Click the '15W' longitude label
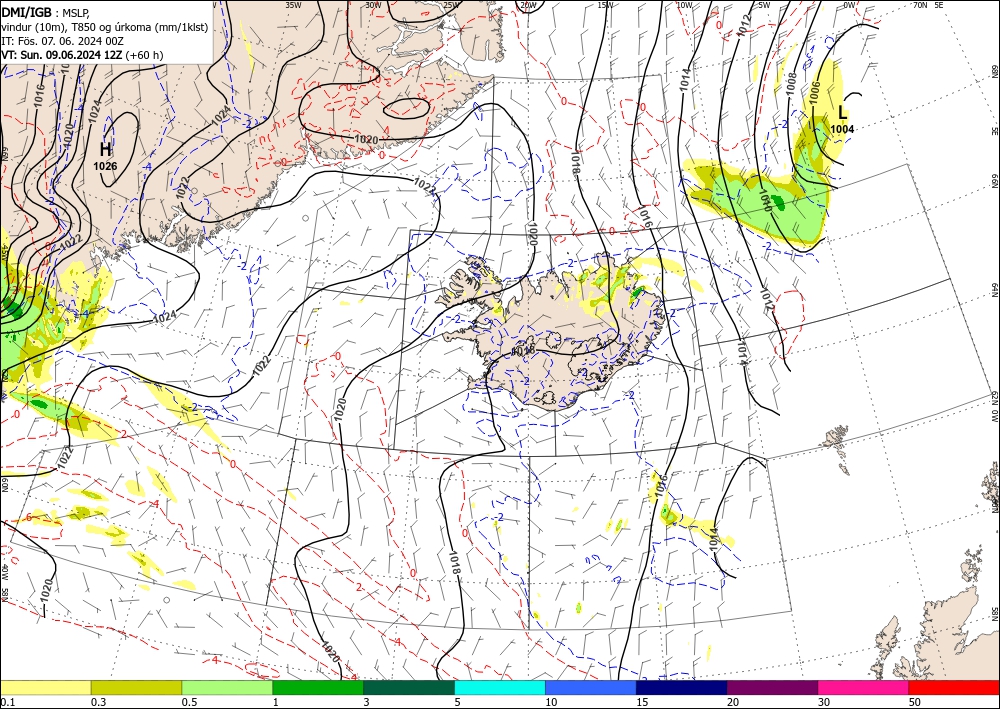 606,5
